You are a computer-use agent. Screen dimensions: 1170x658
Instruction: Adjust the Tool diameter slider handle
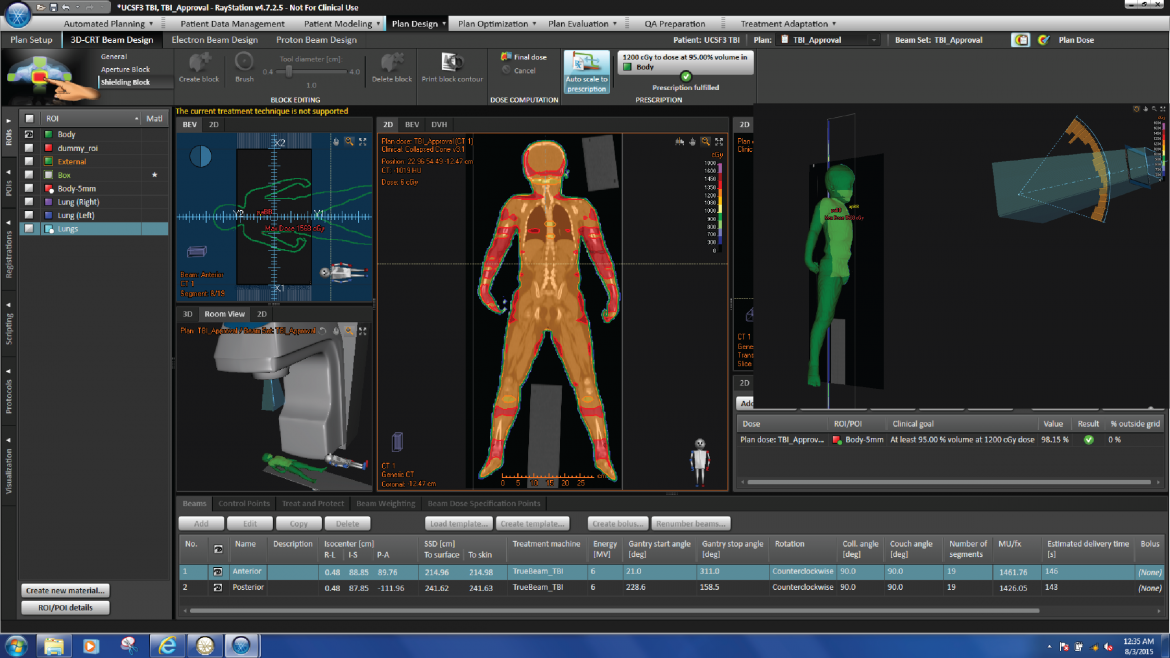(289, 72)
